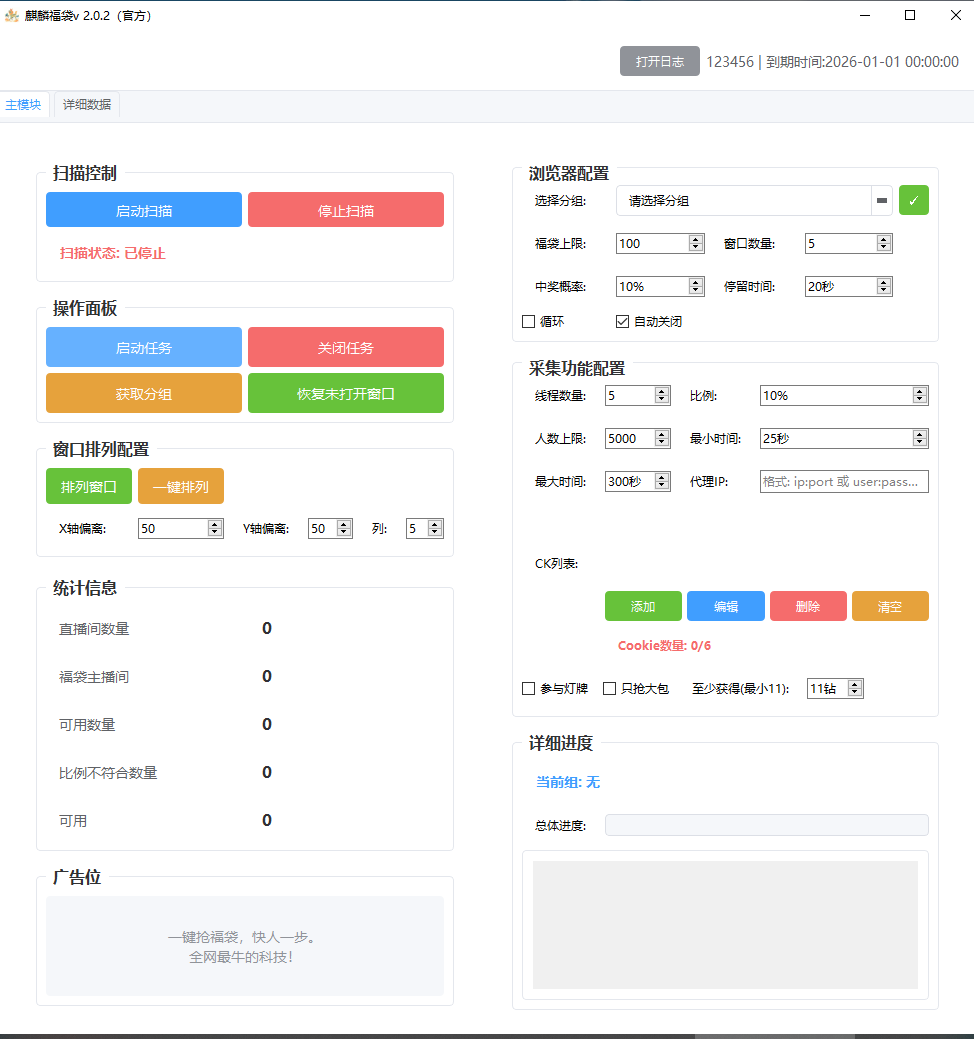The width and height of the screenshot is (974, 1039).
Task: Open the log with 打开日志
Action: tap(660, 61)
